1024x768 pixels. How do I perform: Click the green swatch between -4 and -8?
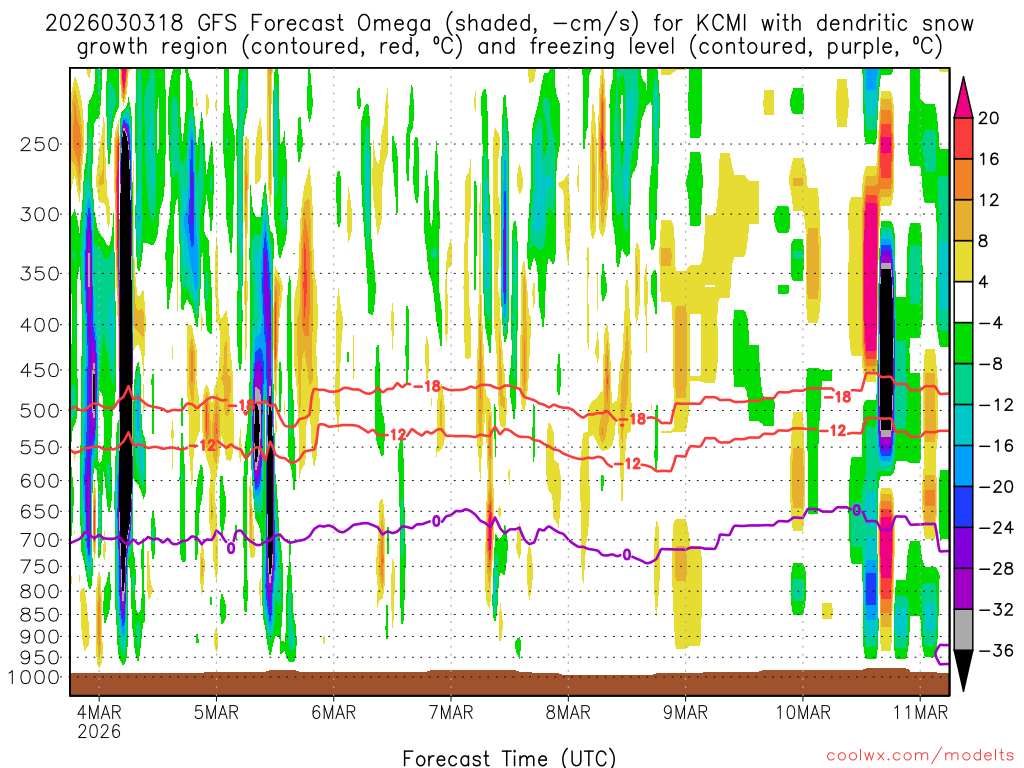click(963, 343)
